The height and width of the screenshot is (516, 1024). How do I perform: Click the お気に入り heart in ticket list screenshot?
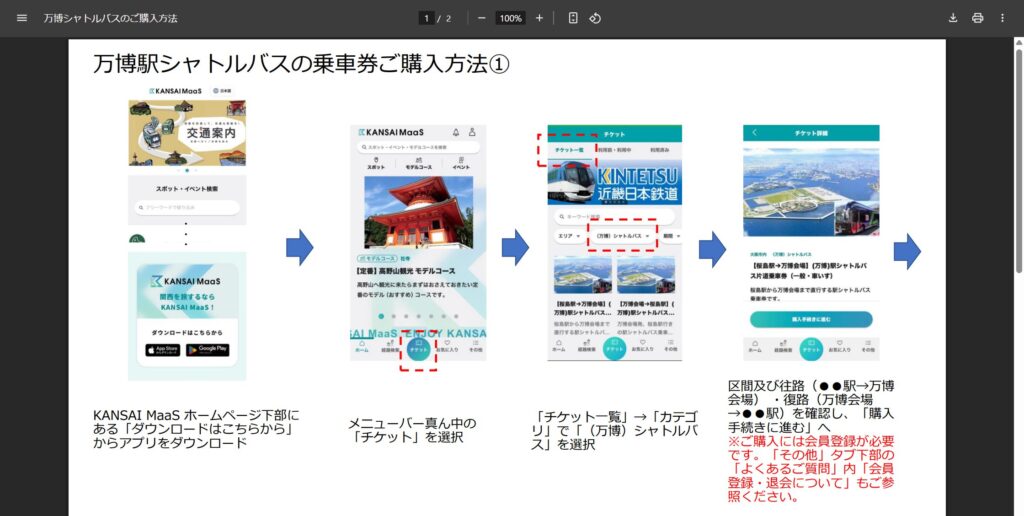[643, 346]
